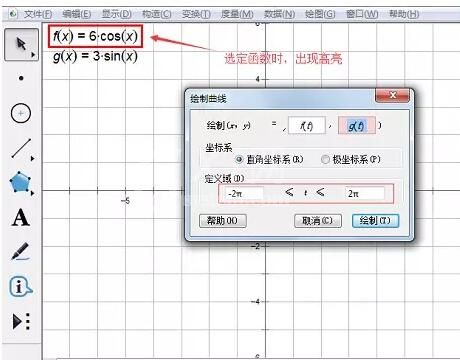Open the 编辑(E) menu
Viewport: 460px width, 360px height.
click(x=77, y=14)
